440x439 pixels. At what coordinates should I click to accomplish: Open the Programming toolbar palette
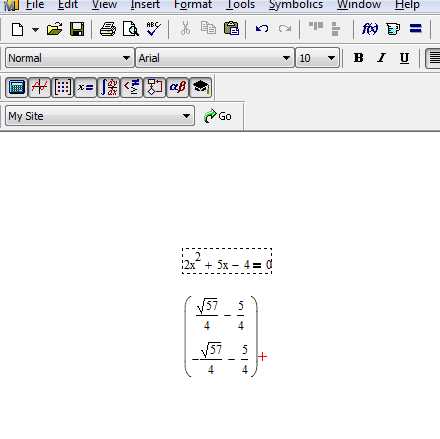(154, 87)
